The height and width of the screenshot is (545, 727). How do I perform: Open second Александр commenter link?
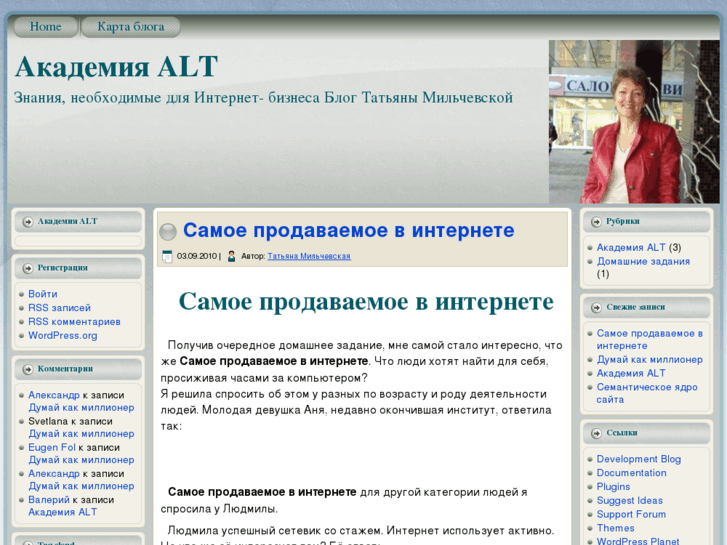coord(54,474)
